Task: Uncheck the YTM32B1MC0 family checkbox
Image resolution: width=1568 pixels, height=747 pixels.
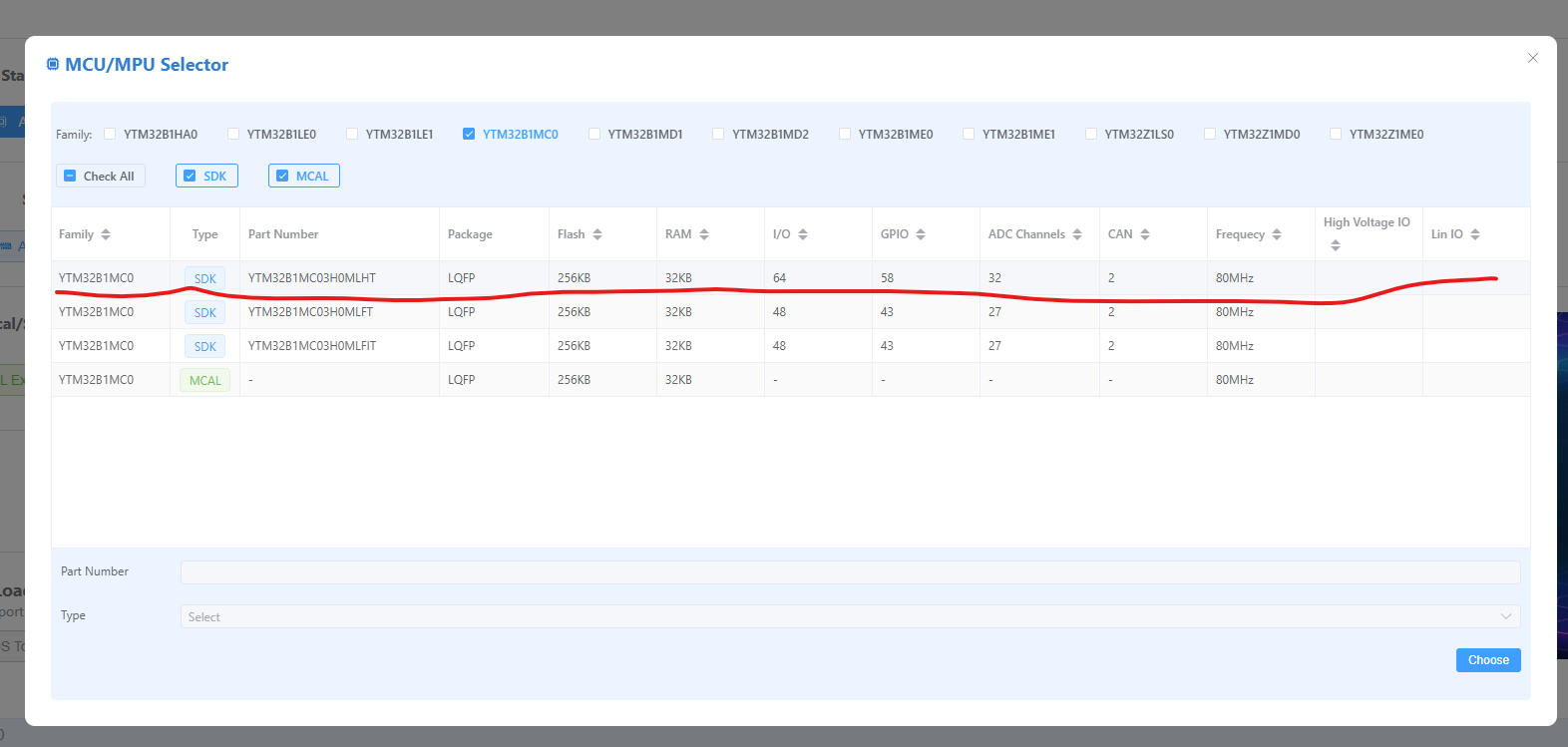Action: pos(469,134)
